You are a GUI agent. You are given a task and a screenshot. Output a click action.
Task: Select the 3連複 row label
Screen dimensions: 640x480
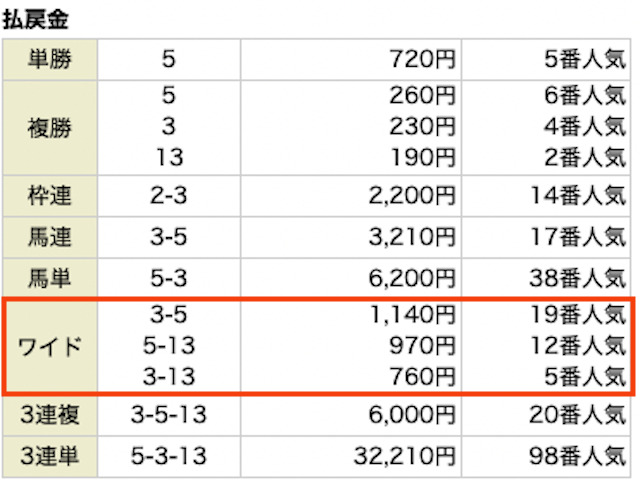[x=50, y=413]
